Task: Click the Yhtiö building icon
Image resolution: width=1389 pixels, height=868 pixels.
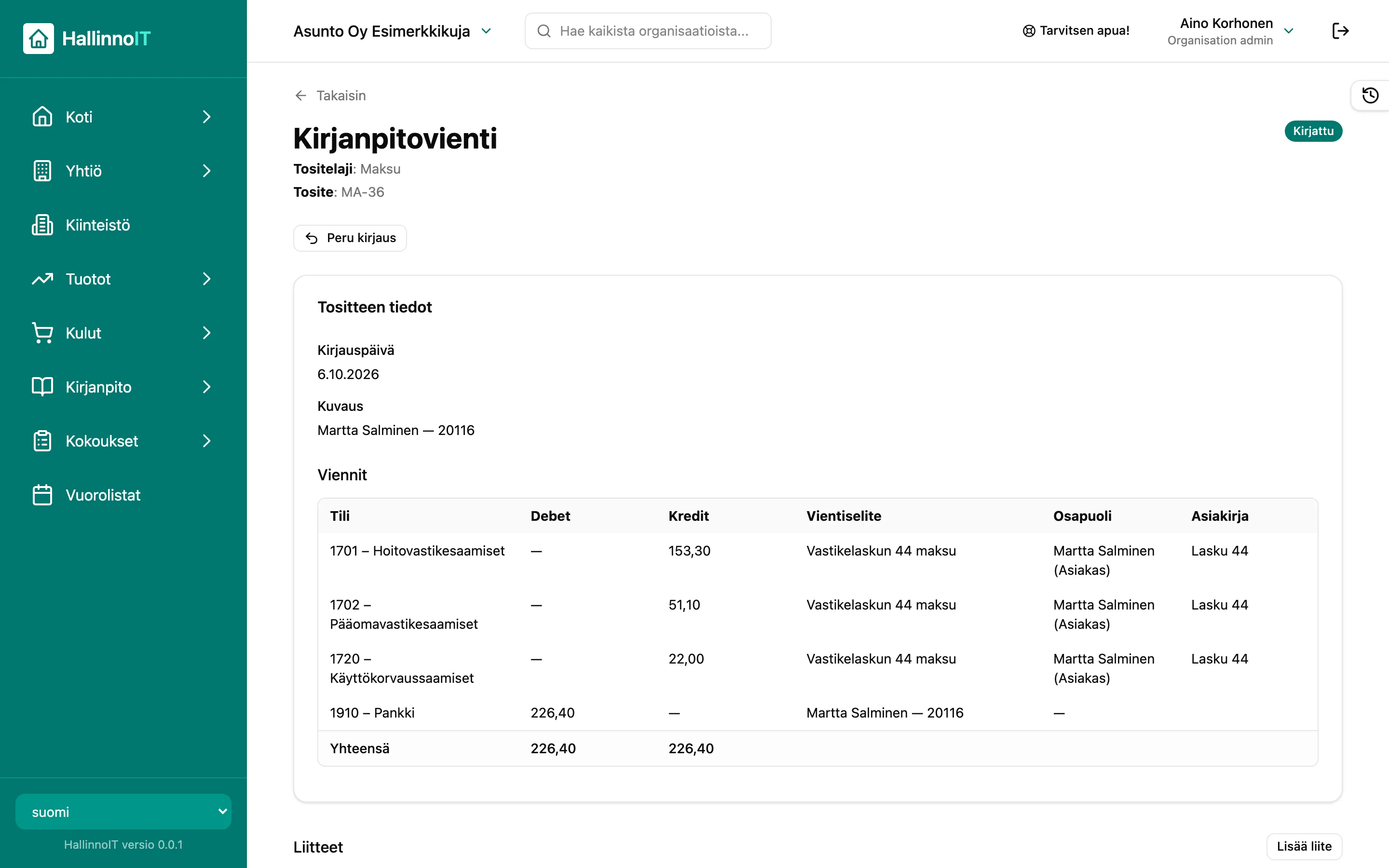Action: coord(42,171)
